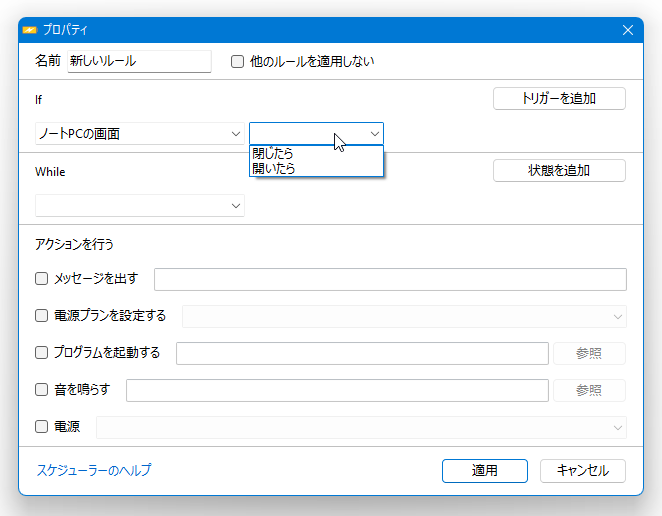Open the ノートPCの画面 trigger dropdown
The image size is (662, 516).
[140, 134]
